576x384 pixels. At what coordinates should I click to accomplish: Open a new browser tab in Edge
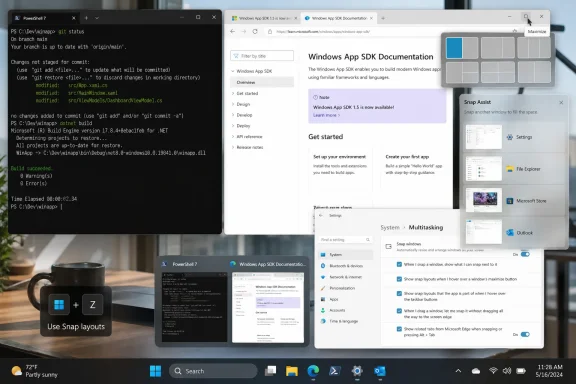click(x=383, y=18)
